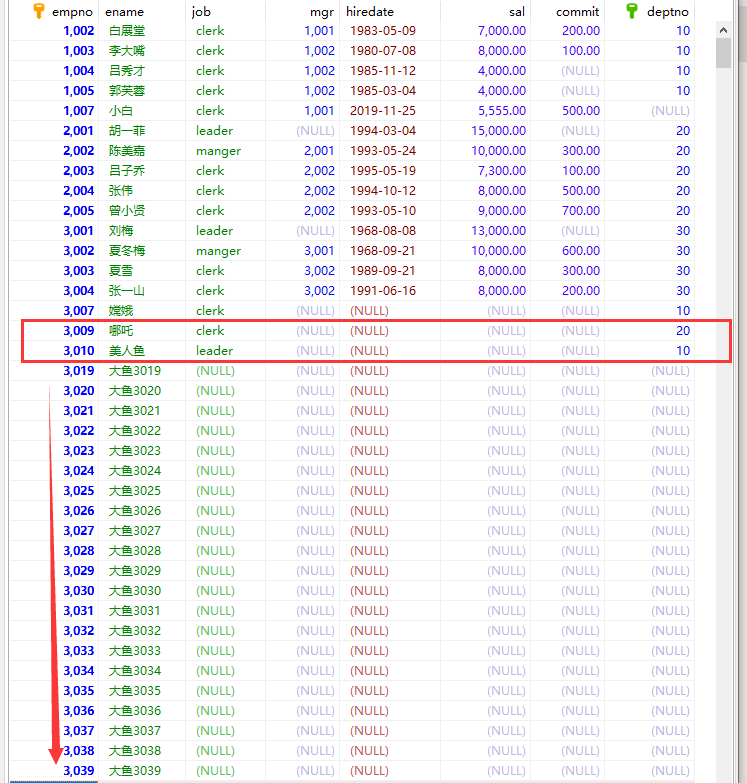Select ename cell 大鱼3039

[x=142, y=771]
